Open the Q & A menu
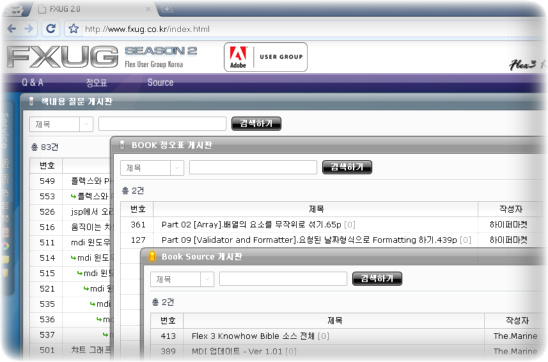 [33, 82]
